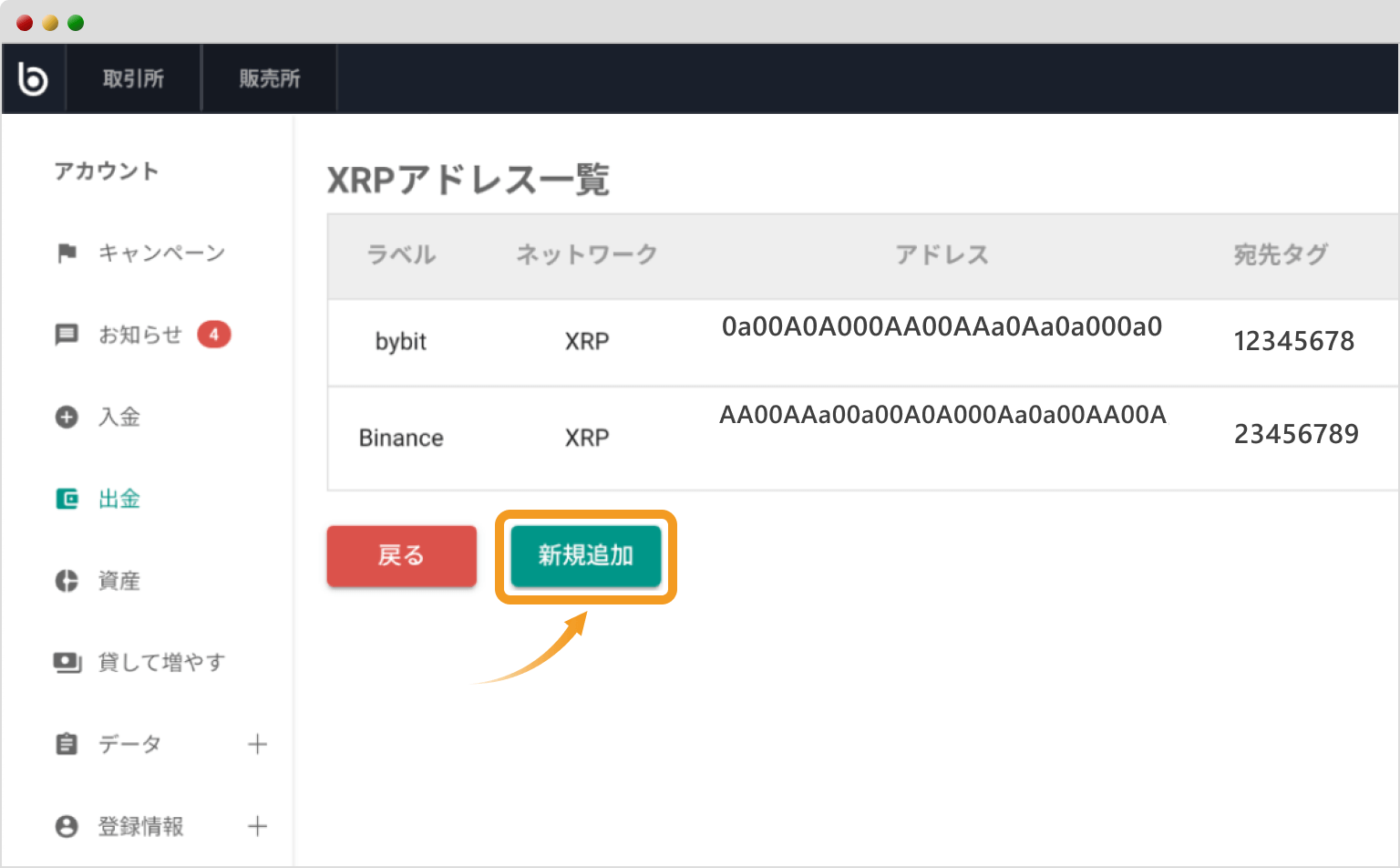Viewport: 1400px width, 868px height.
Task: Select the データ clipboard icon
Action: (67, 744)
